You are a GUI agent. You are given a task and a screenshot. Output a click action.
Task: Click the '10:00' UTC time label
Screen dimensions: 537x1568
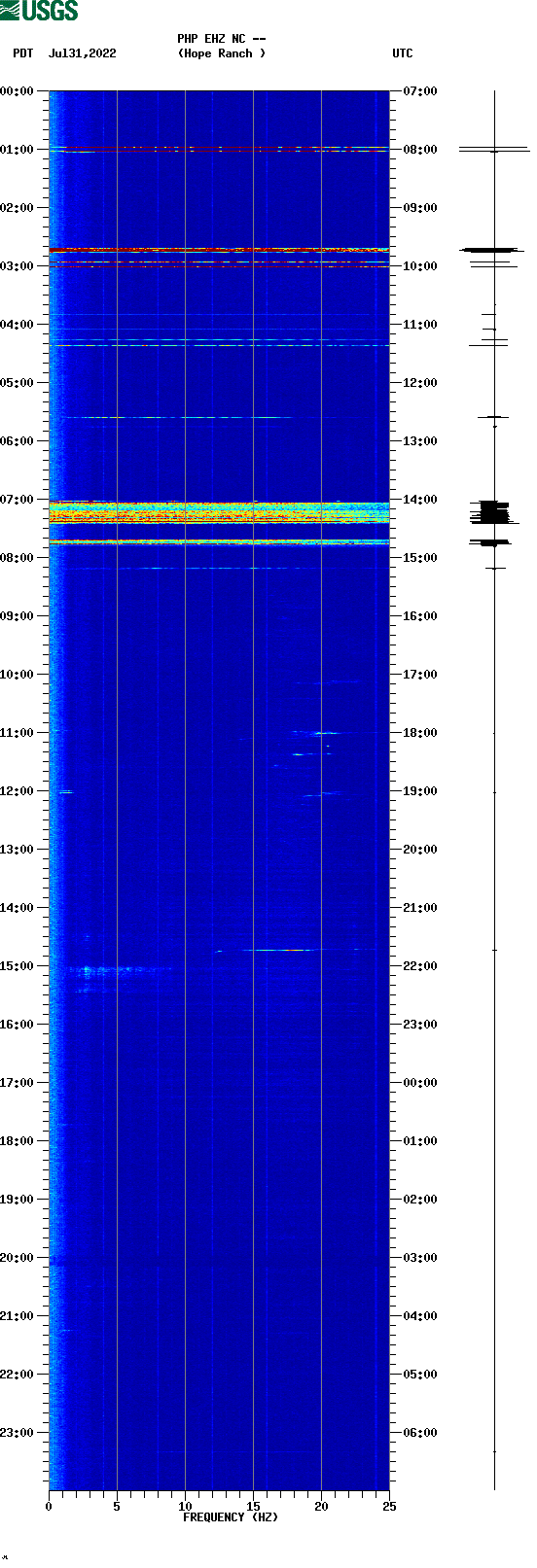click(420, 266)
